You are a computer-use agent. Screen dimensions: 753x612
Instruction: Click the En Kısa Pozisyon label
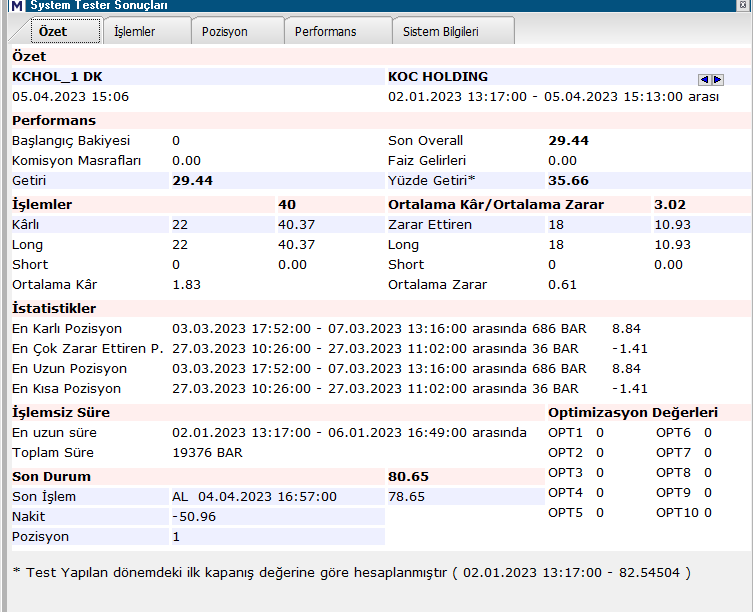(66, 389)
